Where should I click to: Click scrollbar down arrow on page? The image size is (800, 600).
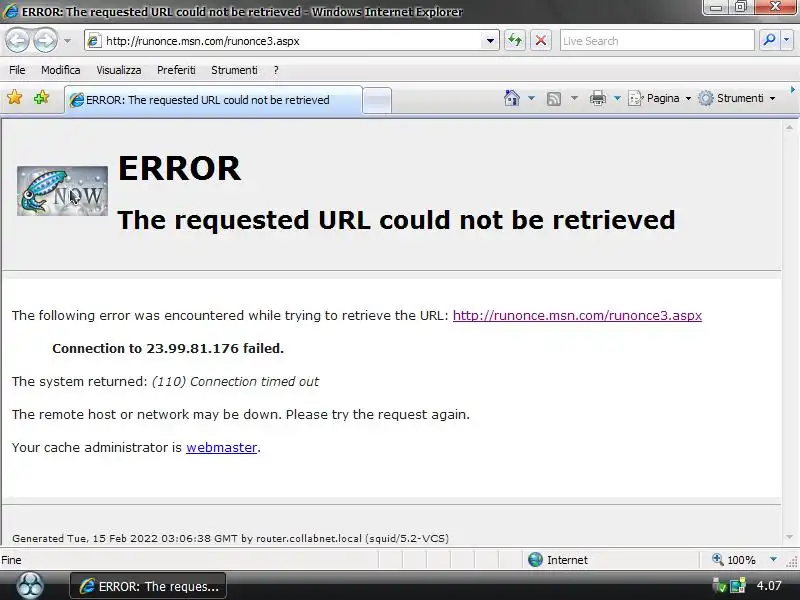[789, 537]
